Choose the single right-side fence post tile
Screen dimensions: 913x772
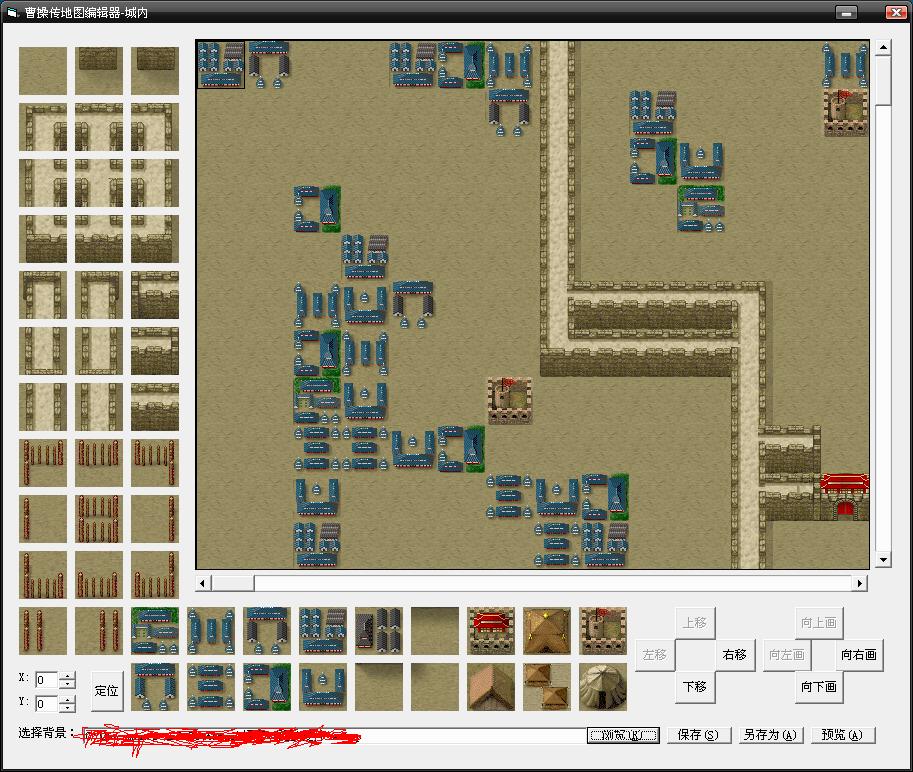coord(155,519)
